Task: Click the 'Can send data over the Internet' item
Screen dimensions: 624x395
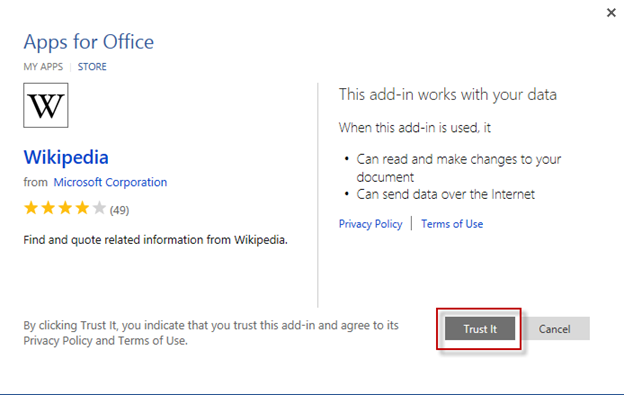Action: [x=445, y=194]
